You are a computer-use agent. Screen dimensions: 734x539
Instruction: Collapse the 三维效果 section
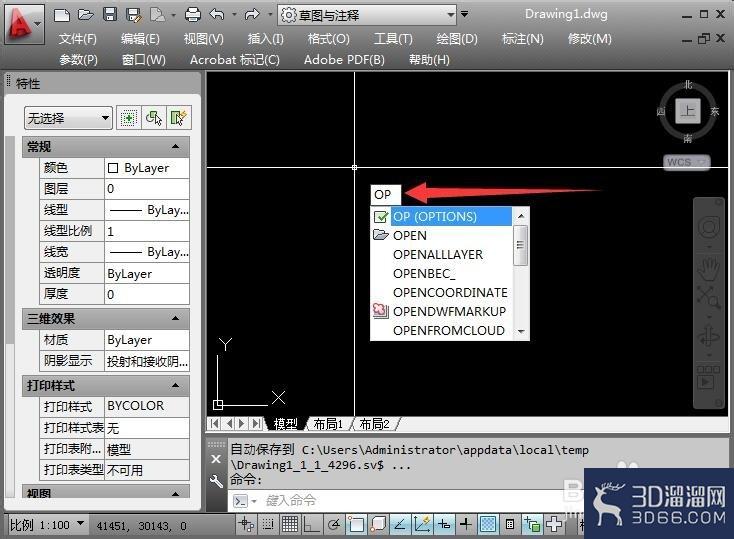click(x=176, y=318)
